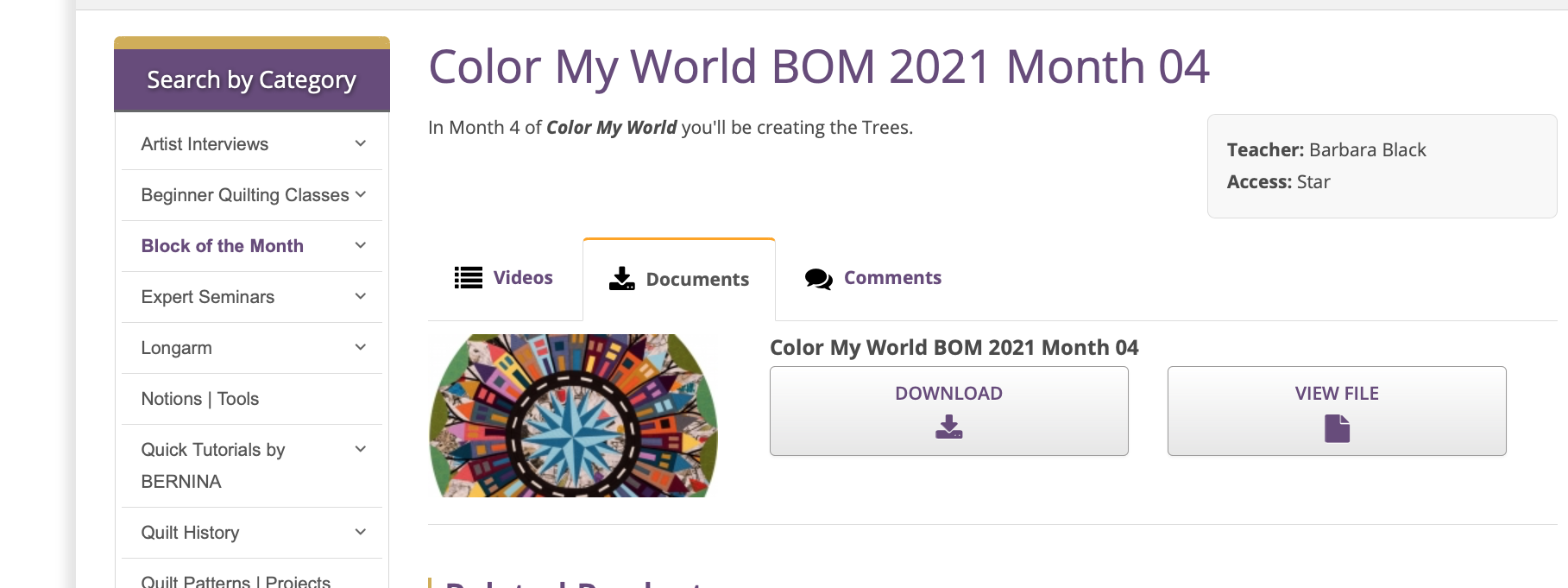This screenshot has width=1568, height=588.
Task: Expand the Quilt History chevron
Action: 361,532
